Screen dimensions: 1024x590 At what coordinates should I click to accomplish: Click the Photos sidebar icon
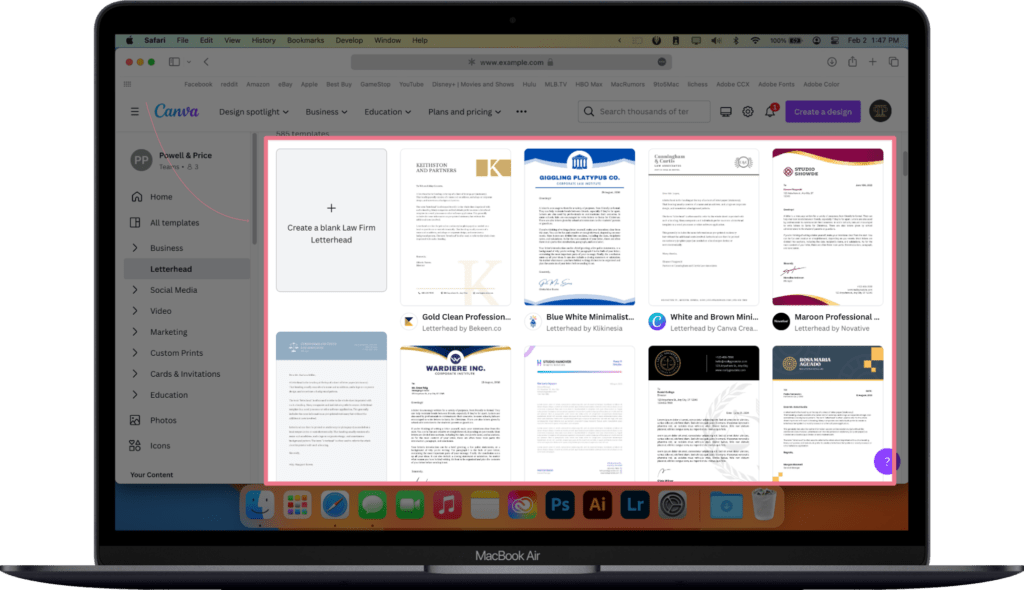pyautogui.click(x=135, y=420)
